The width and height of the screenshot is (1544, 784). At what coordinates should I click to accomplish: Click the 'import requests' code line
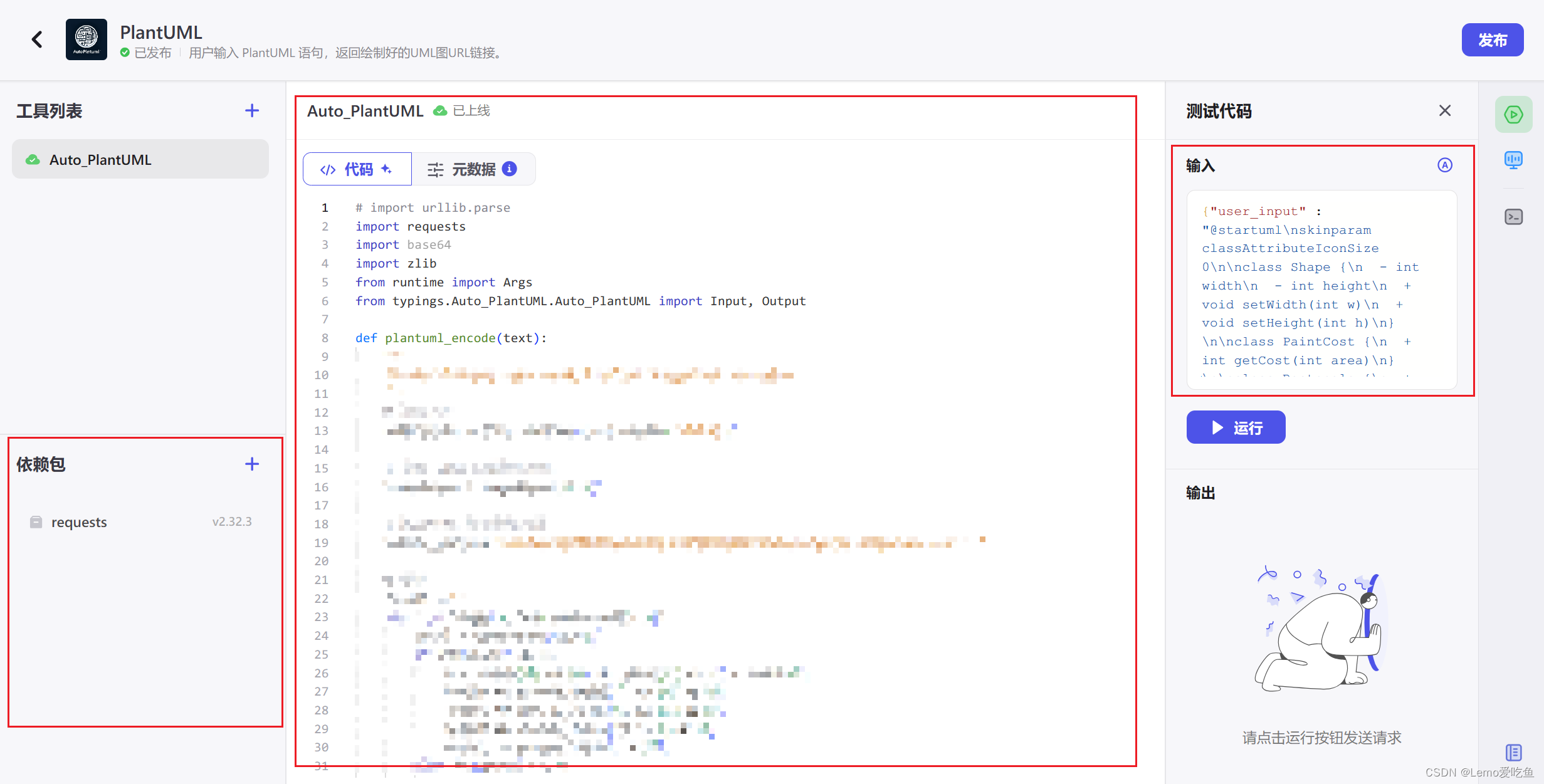[411, 226]
